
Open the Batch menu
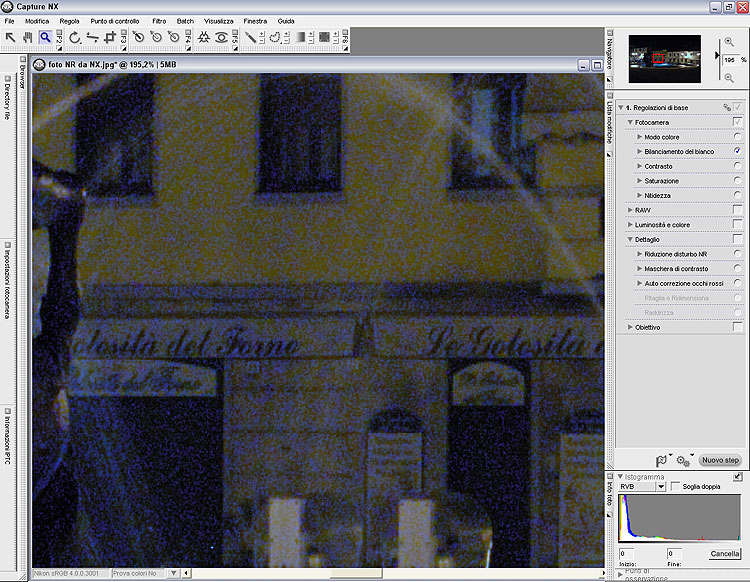[x=185, y=21]
